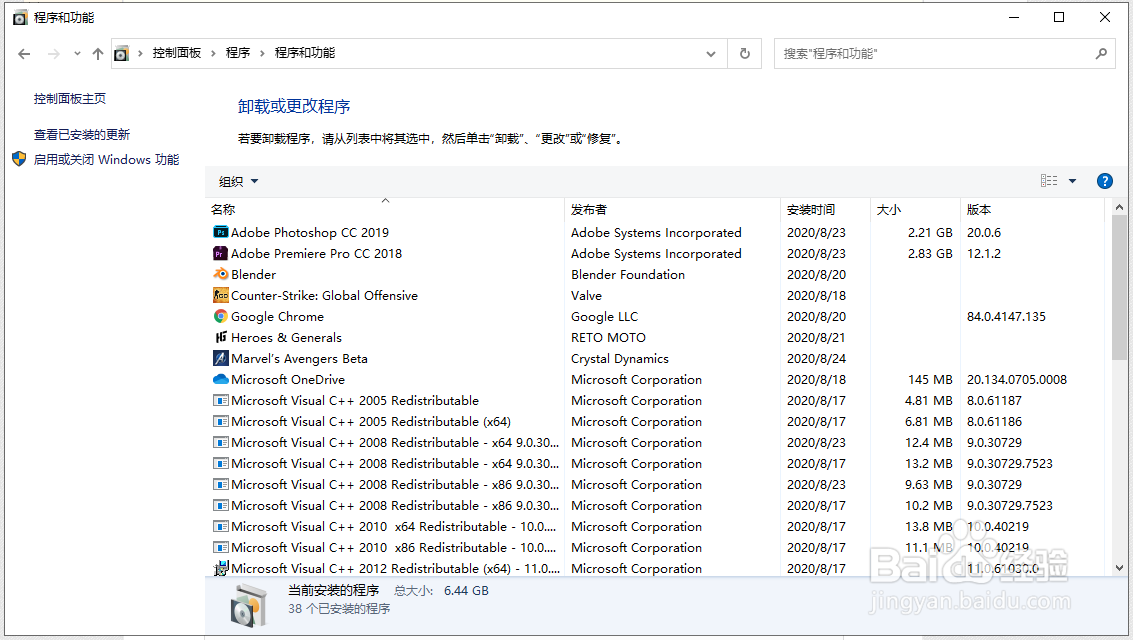Click the refresh icon next to the address bar
This screenshot has width=1133, height=640.
[744, 53]
